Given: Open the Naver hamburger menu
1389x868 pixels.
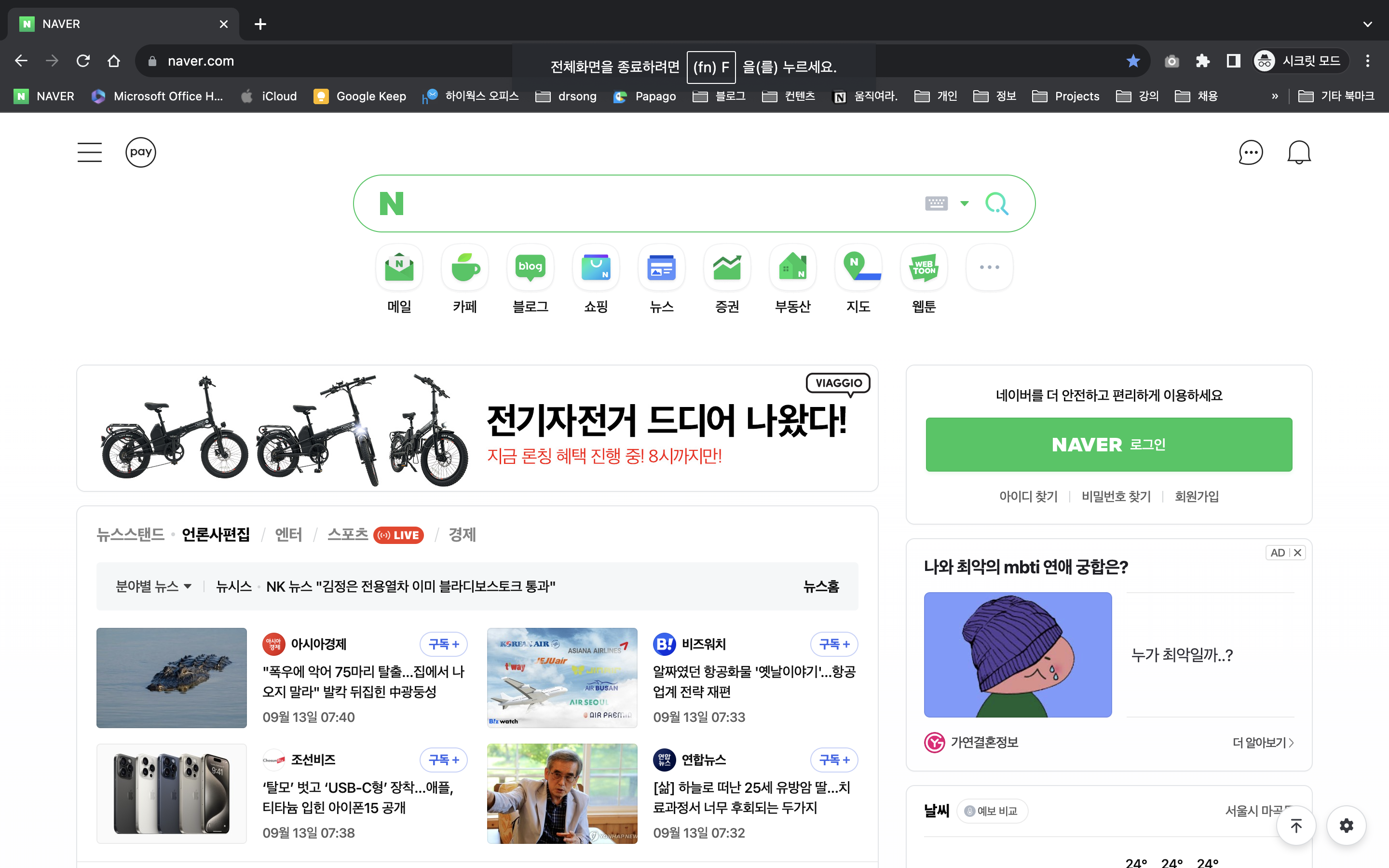Looking at the screenshot, I should coord(90,152).
